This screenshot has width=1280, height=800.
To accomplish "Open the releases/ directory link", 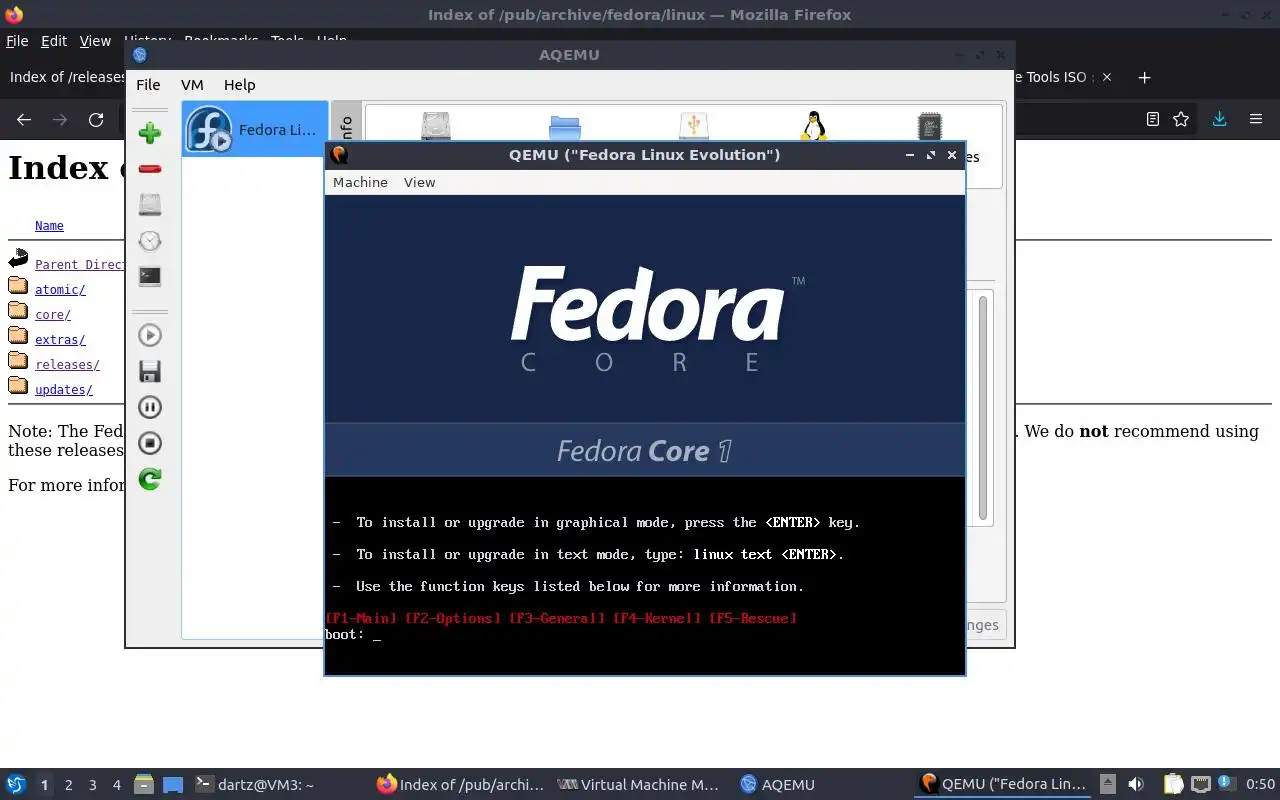I will point(67,365).
